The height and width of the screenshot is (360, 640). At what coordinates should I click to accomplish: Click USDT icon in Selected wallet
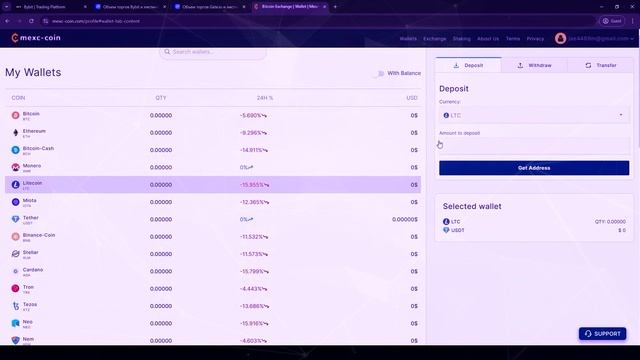446,230
